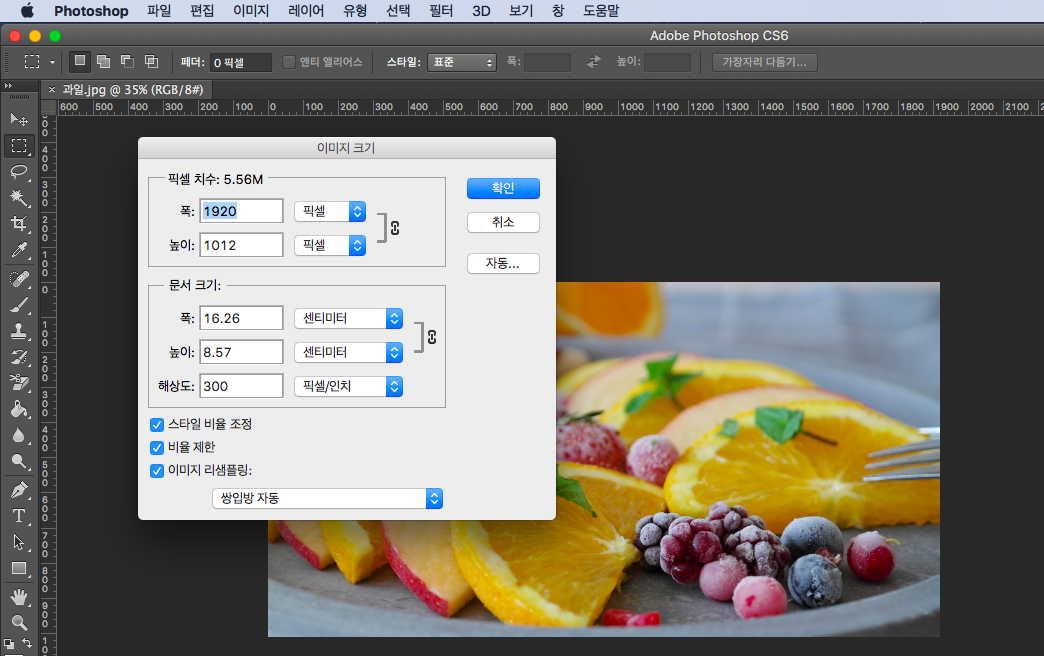Screen dimensions: 1044x656
Task: Select the Background Eraser tool
Action: click(x=19, y=383)
